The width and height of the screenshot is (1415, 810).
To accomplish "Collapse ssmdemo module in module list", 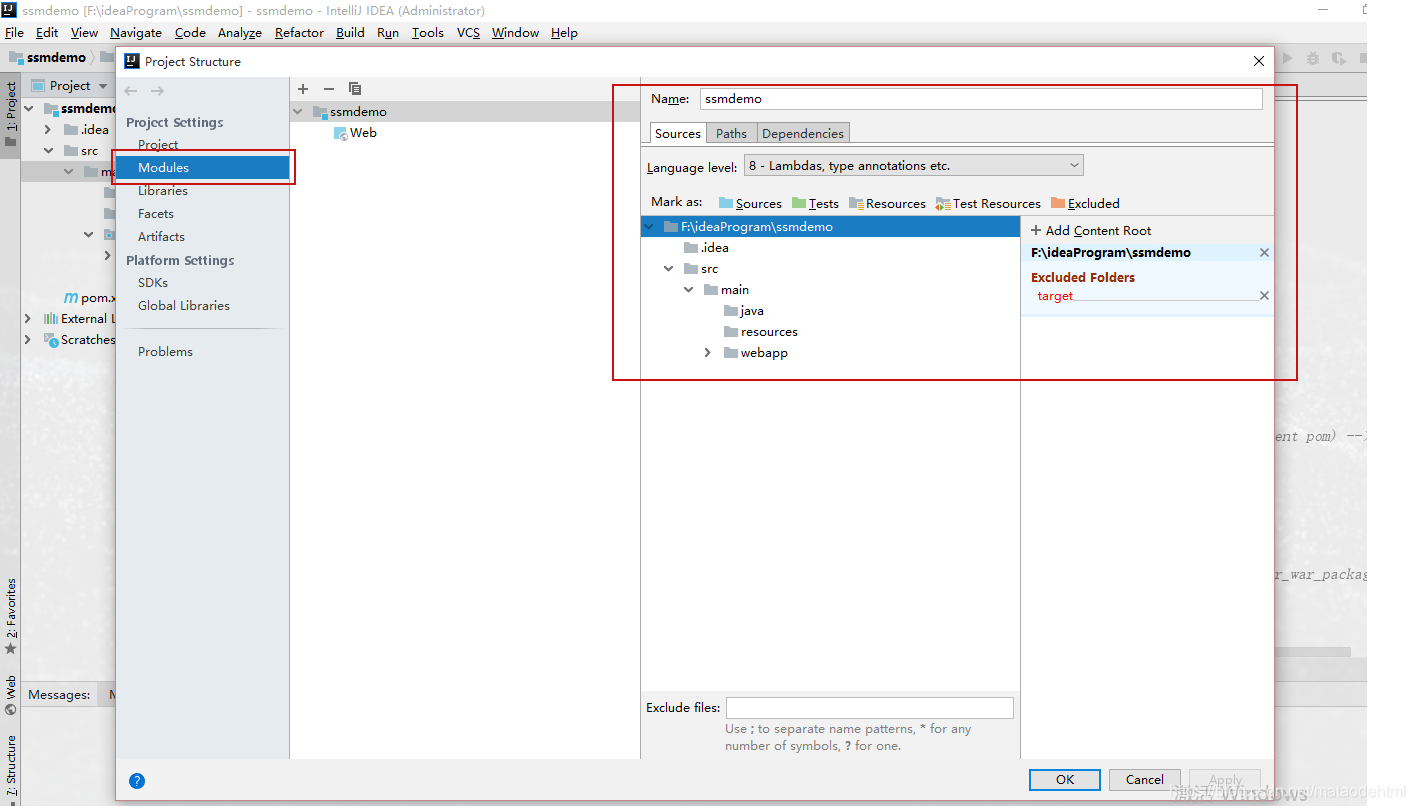I will tap(299, 112).
